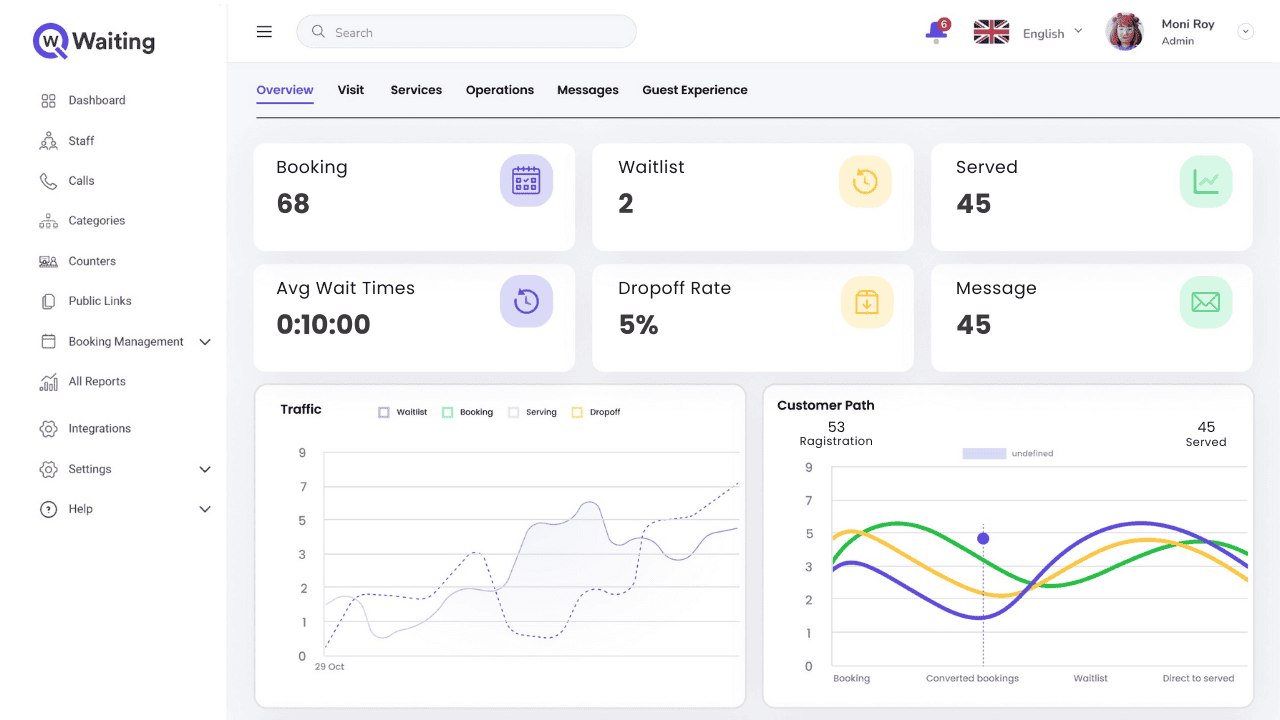Open the Calls section

pyautogui.click(x=80, y=180)
